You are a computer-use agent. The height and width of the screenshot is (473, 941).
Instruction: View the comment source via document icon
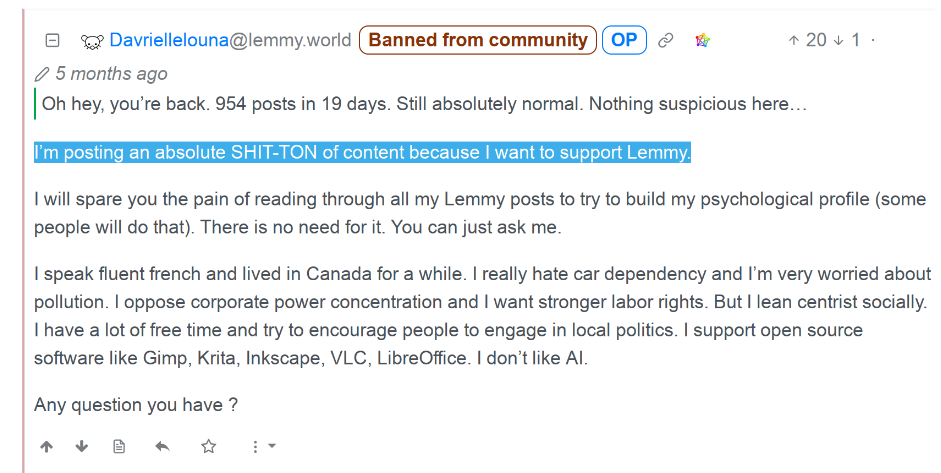pyautogui.click(x=119, y=446)
